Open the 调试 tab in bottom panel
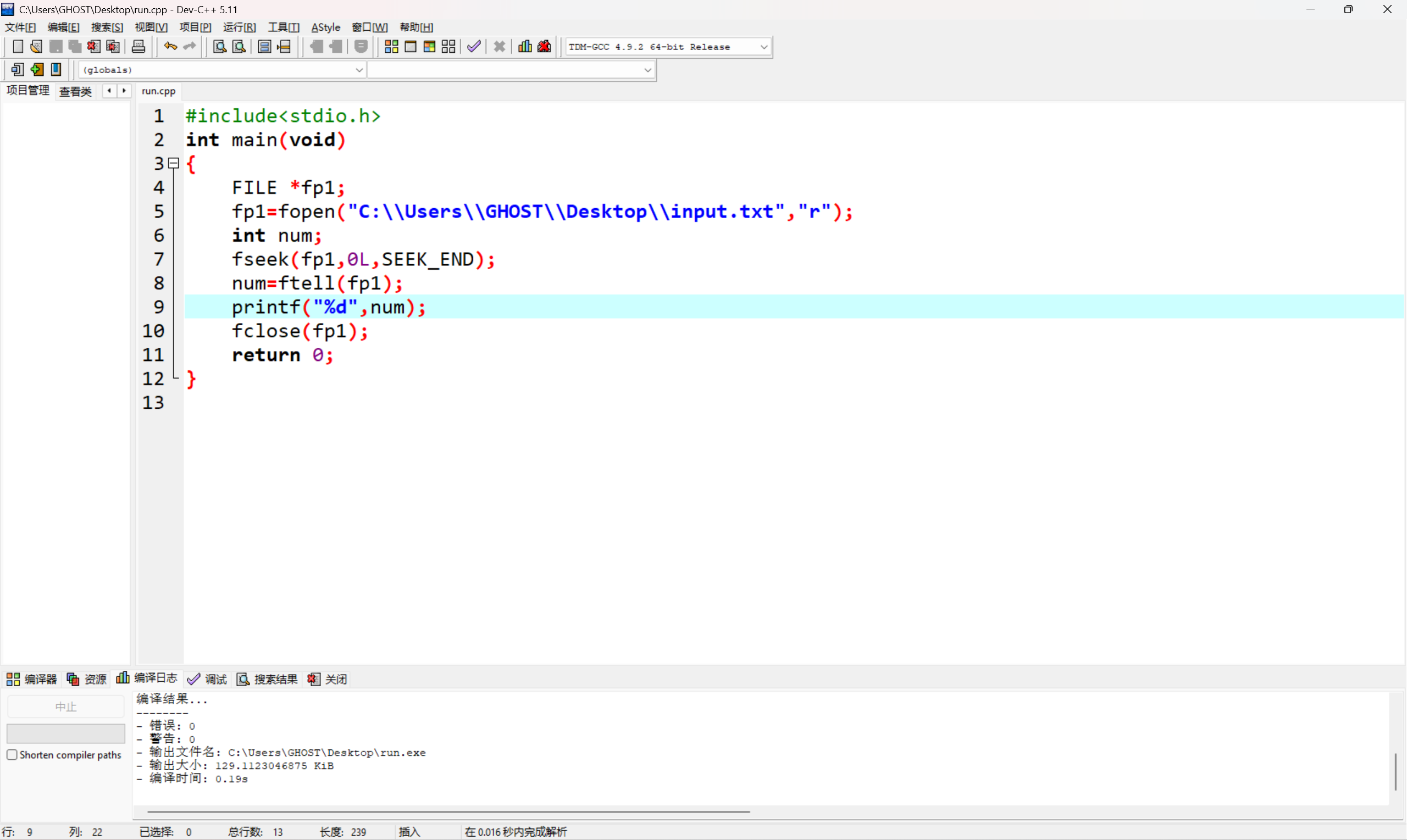The image size is (1407, 840). click(x=207, y=679)
